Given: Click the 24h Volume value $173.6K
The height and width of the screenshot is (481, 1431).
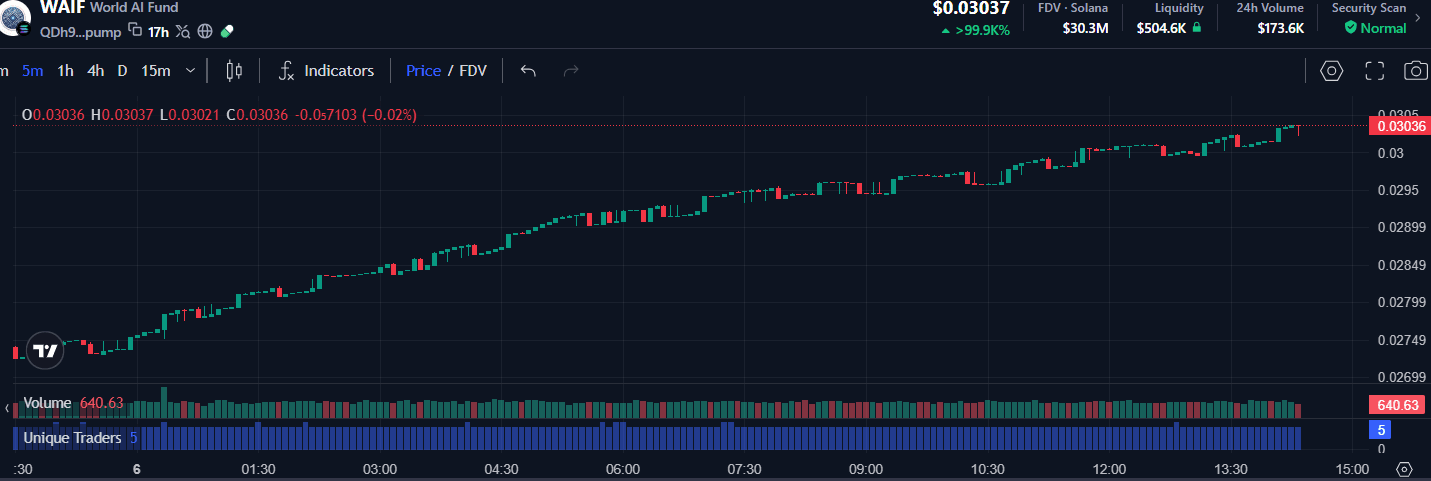Looking at the screenshot, I should pos(1280,28).
